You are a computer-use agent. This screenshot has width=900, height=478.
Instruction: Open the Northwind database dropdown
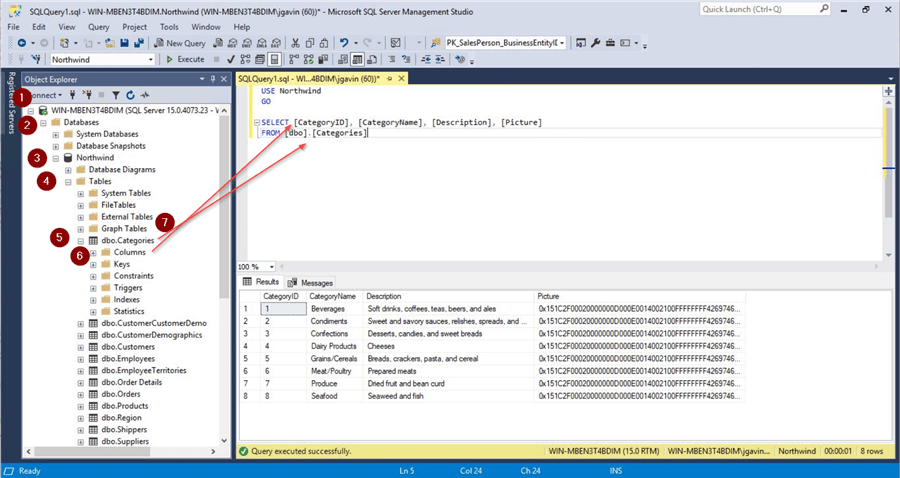(150, 60)
